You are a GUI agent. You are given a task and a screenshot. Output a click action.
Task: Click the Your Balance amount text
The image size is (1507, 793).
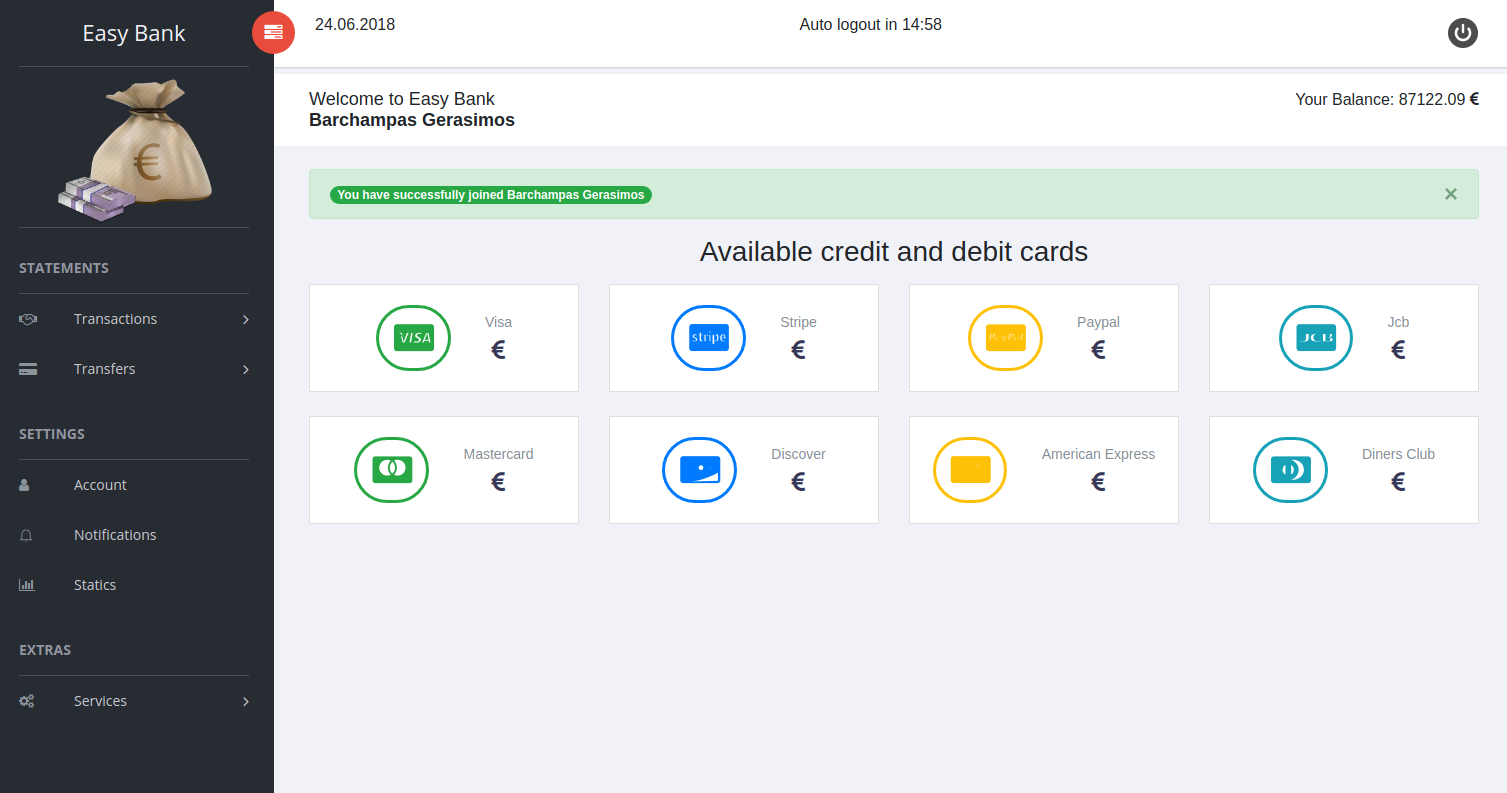point(1387,99)
